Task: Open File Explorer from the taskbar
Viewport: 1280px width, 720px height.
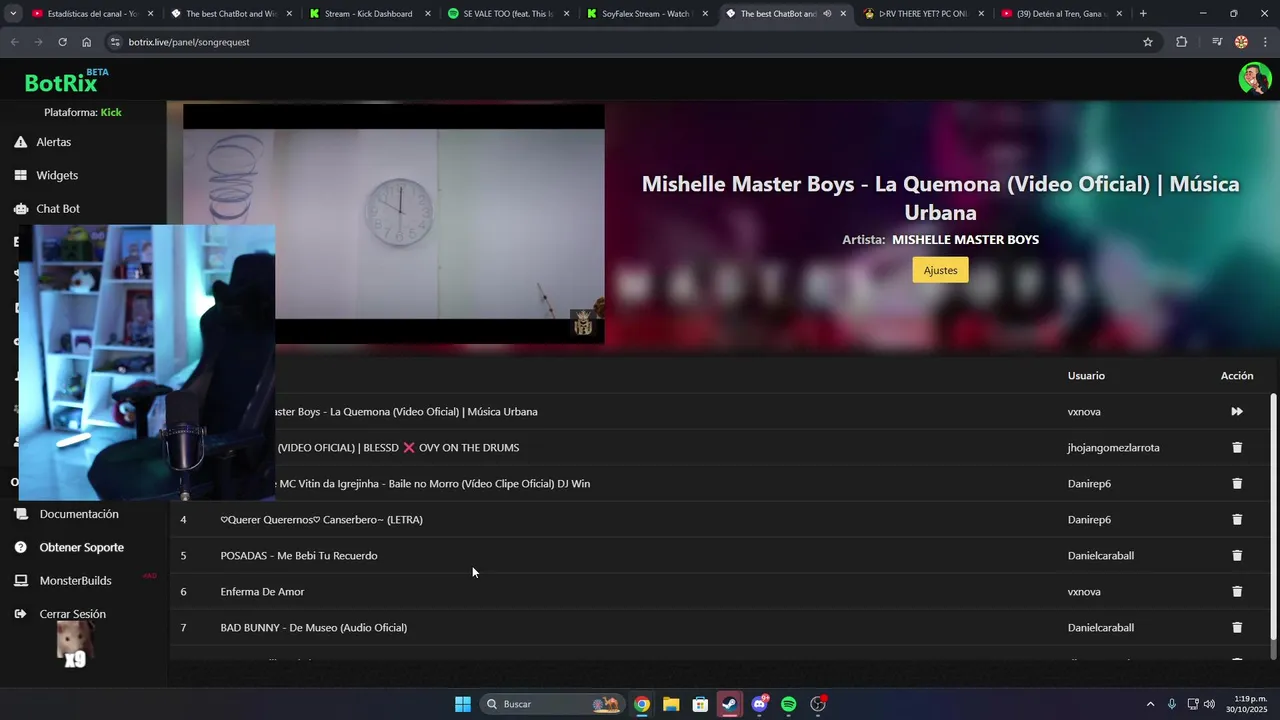Action: pyautogui.click(x=671, y=704)
